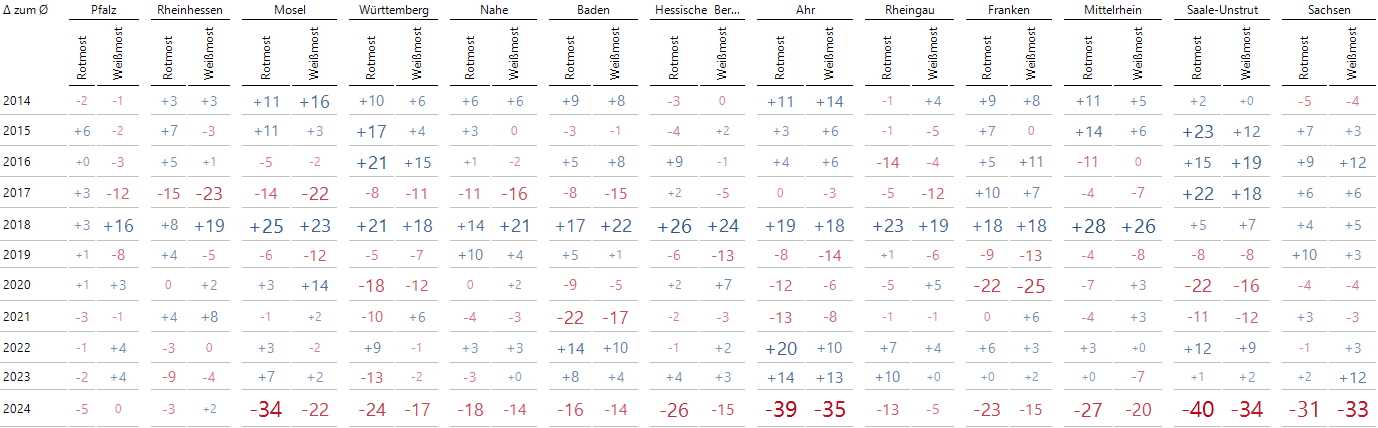The width and height of the screenshot is (1378, 428).
Task: Click the -40 value for Saale-Unstrut 2024
Action: [1200, 409]
